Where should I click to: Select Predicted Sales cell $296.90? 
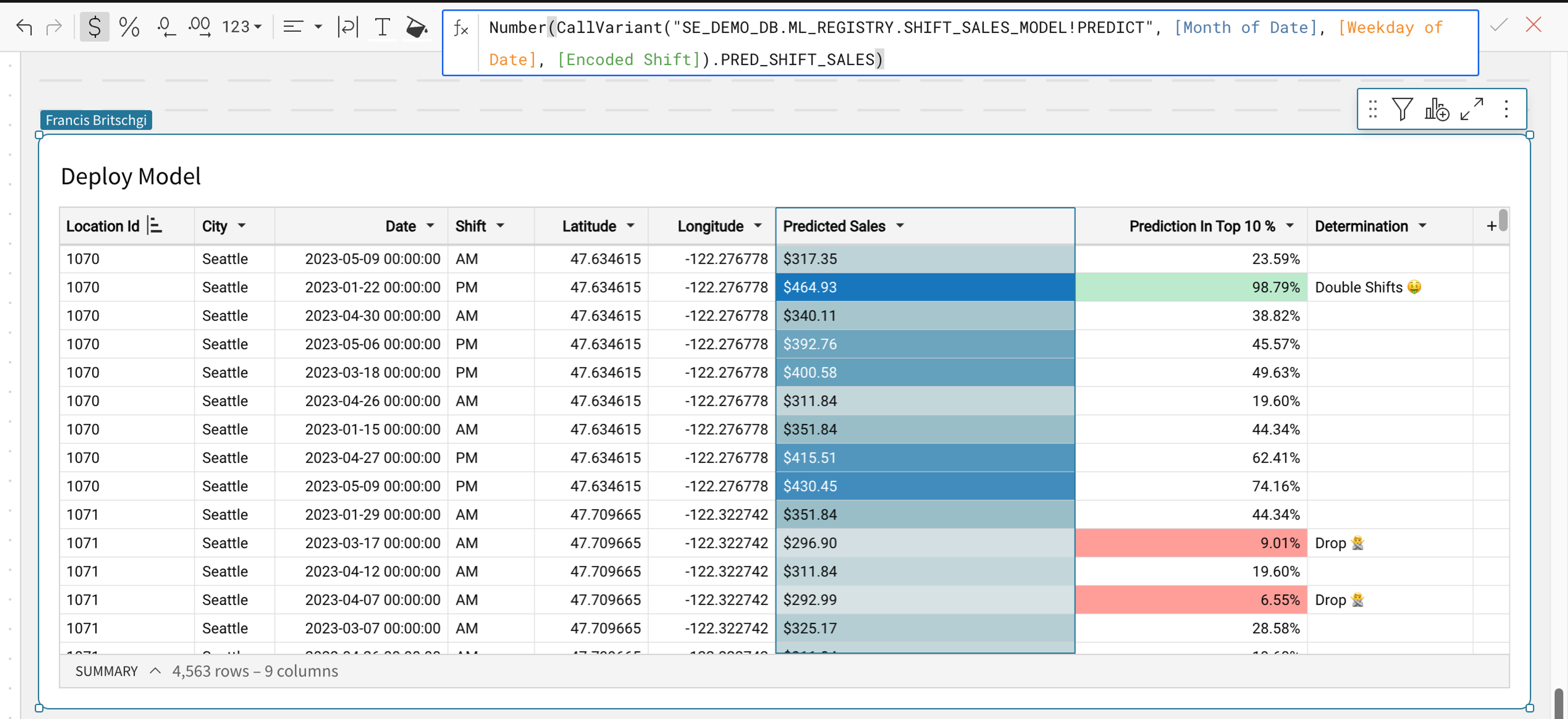tap(925, 543)
